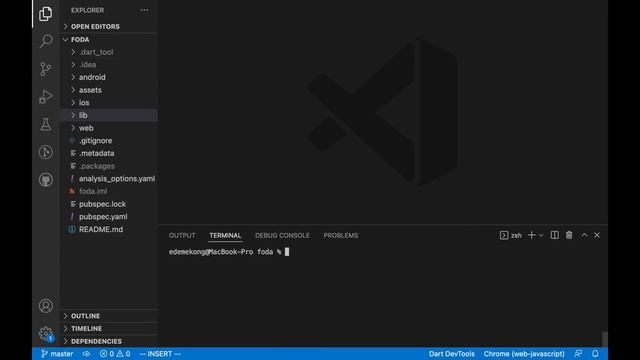Open the Source Control view icon

point(46,69)
